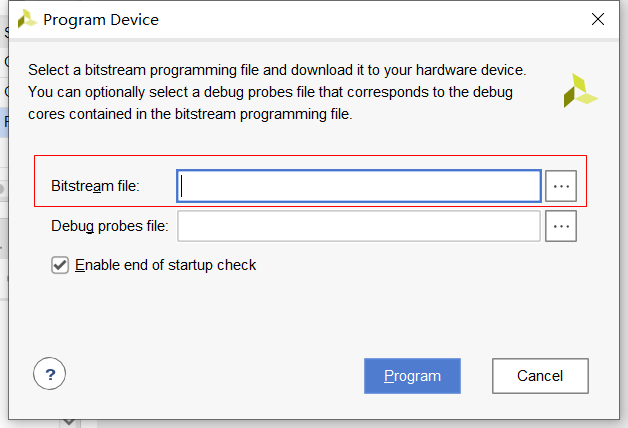Open help with the question mark button

click(x=50, y=375)
